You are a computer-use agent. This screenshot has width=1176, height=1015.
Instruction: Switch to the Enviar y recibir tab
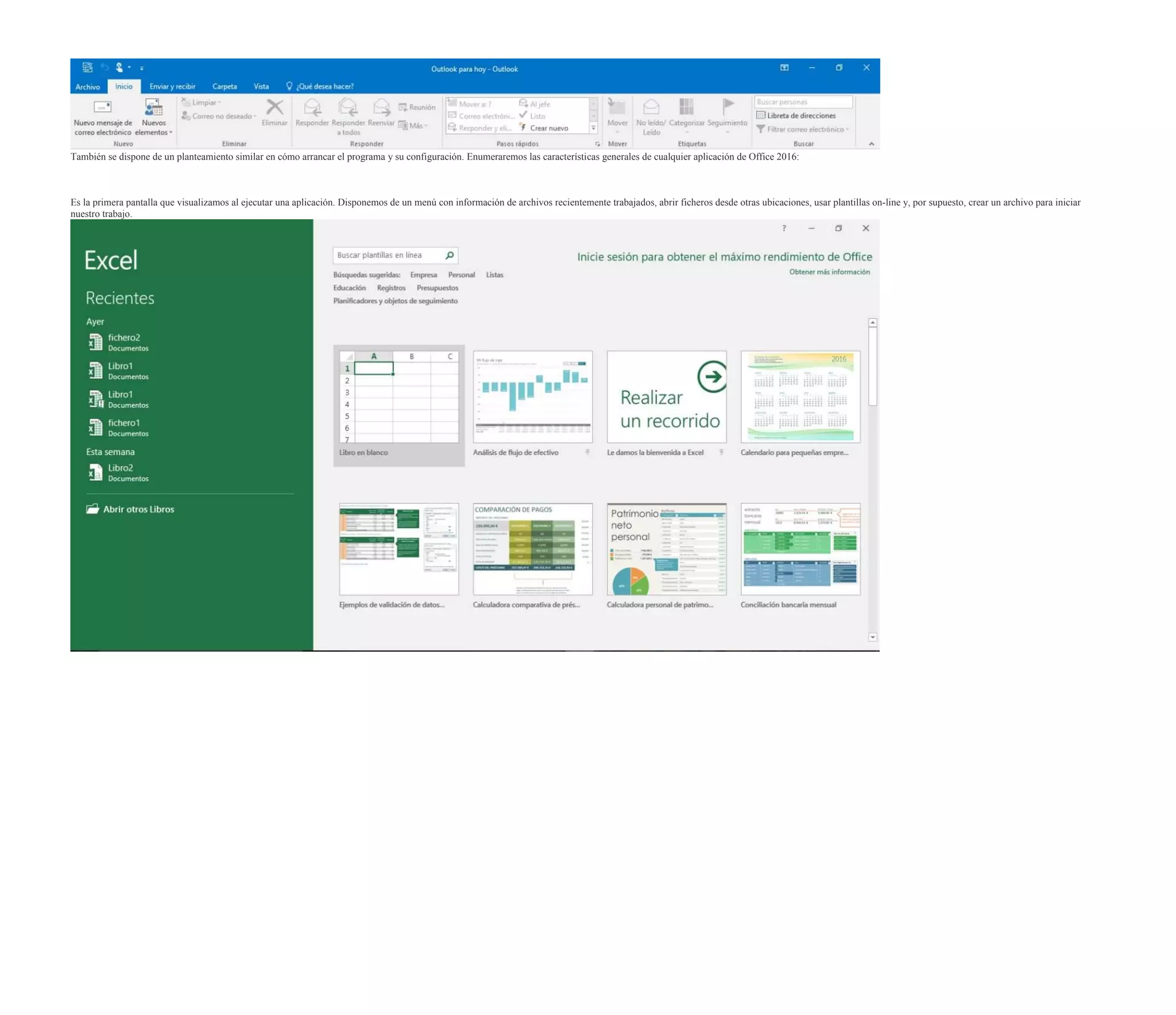pyautogui.click(x=172, y=87)
